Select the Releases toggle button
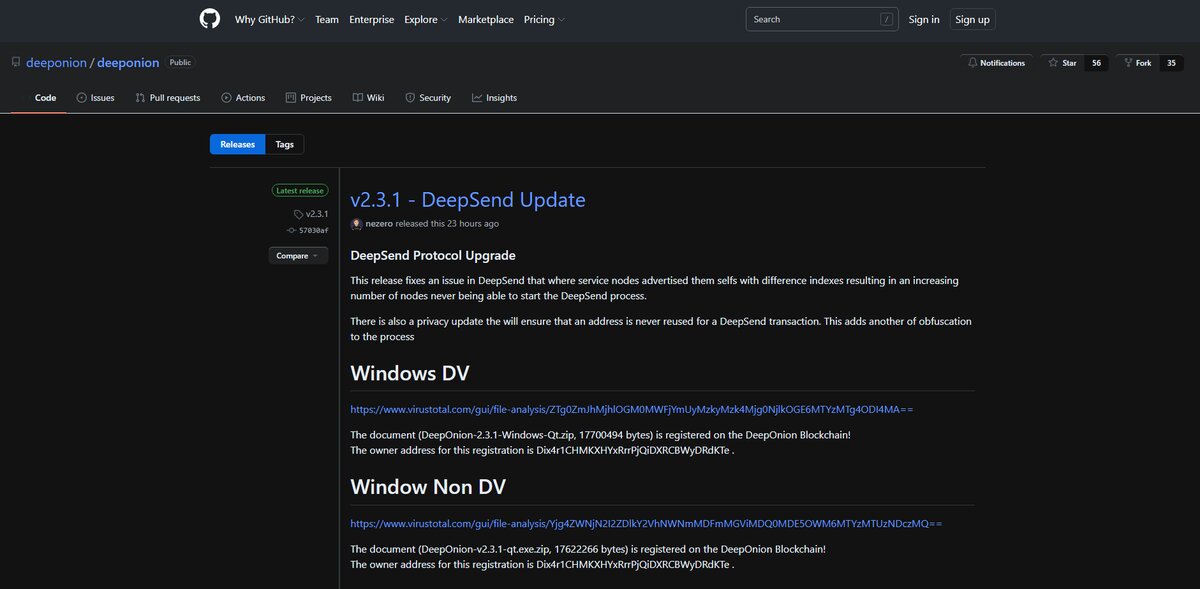1200x589 pixels. [x=238, y=144]
